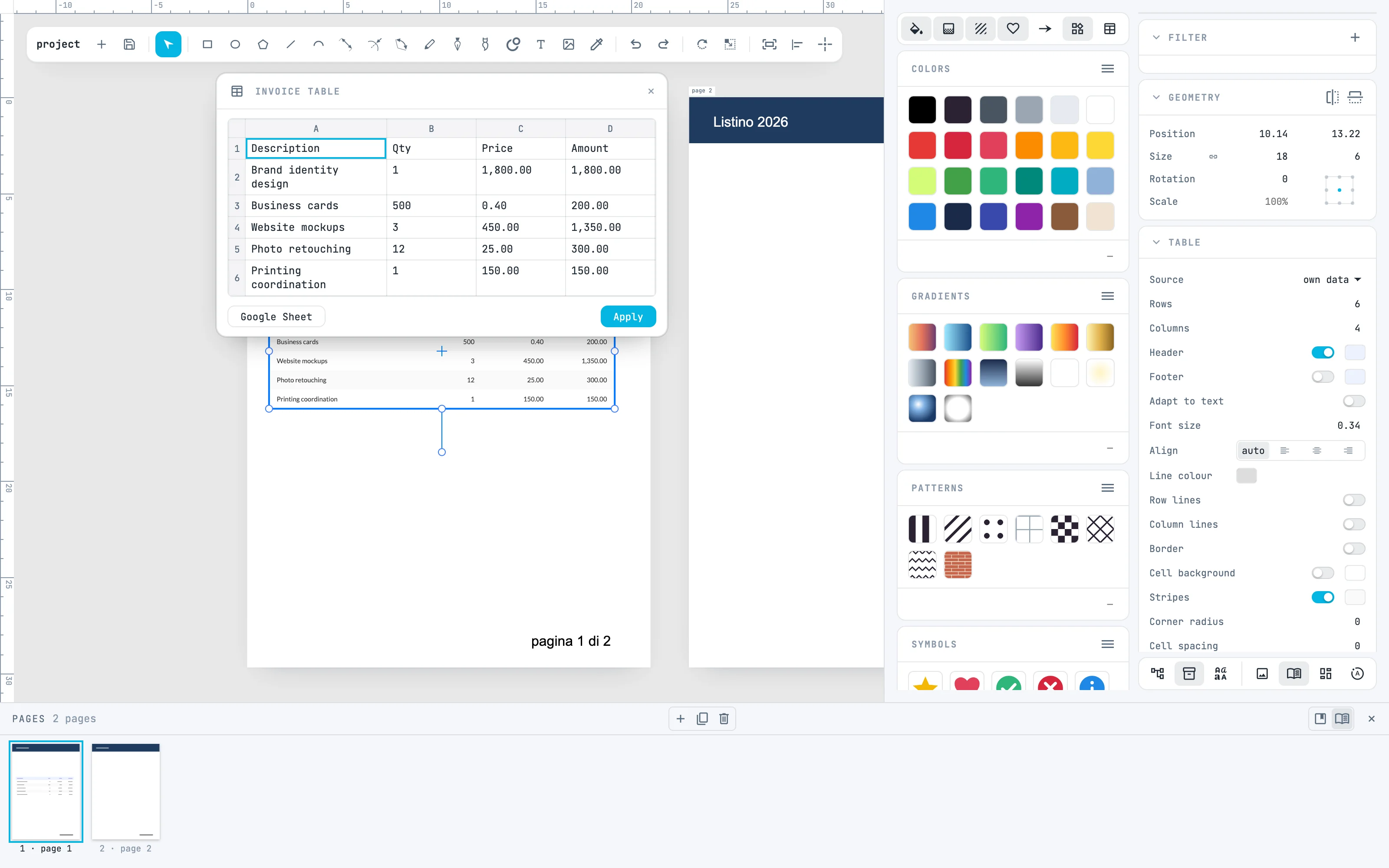Image resolution: width=1389 pixels, height=868 pixels.
Task: Delete page with the trash icon
Action: (x=724, y=718)
